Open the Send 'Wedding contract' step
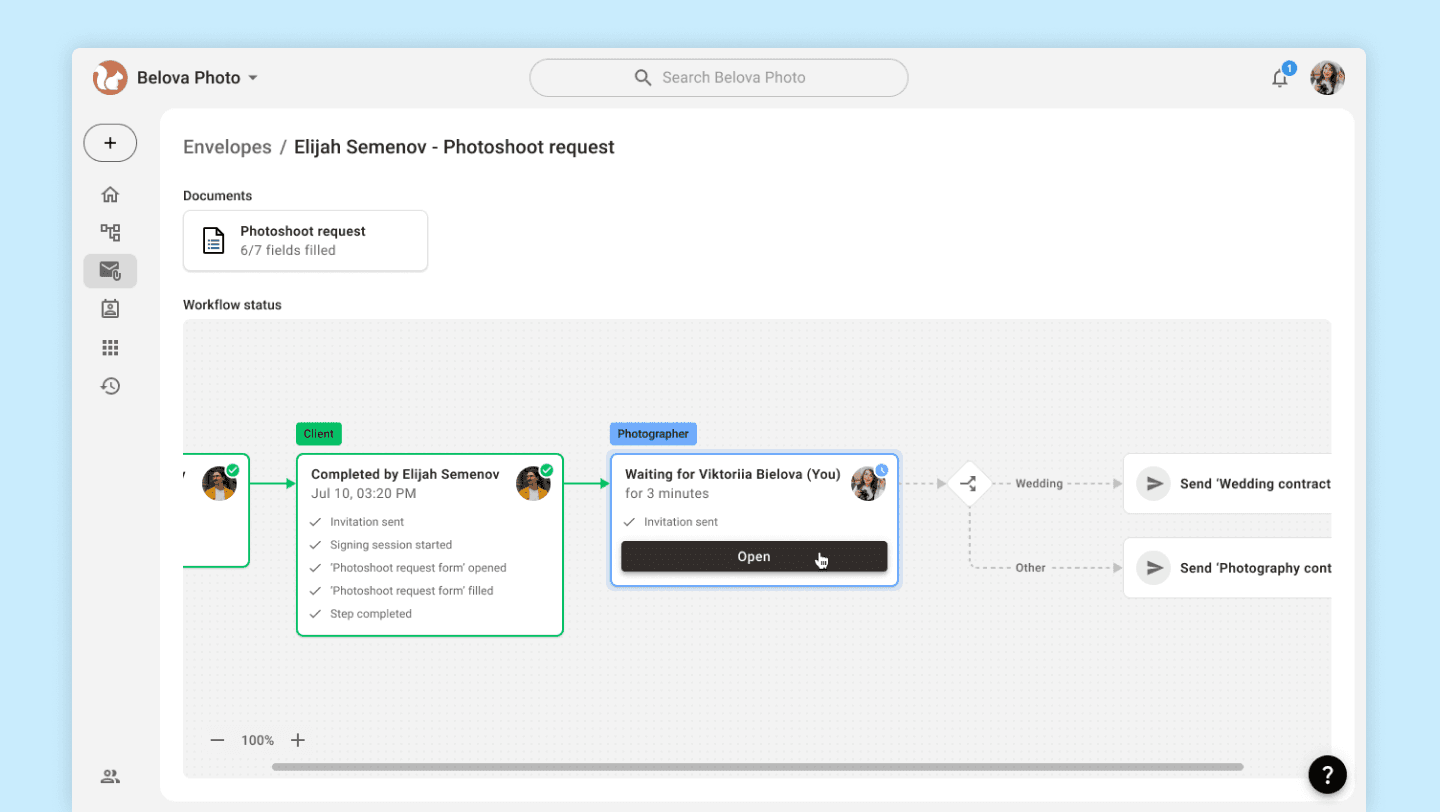Viewport: 1440px width, 812px height. [1227, 484]
